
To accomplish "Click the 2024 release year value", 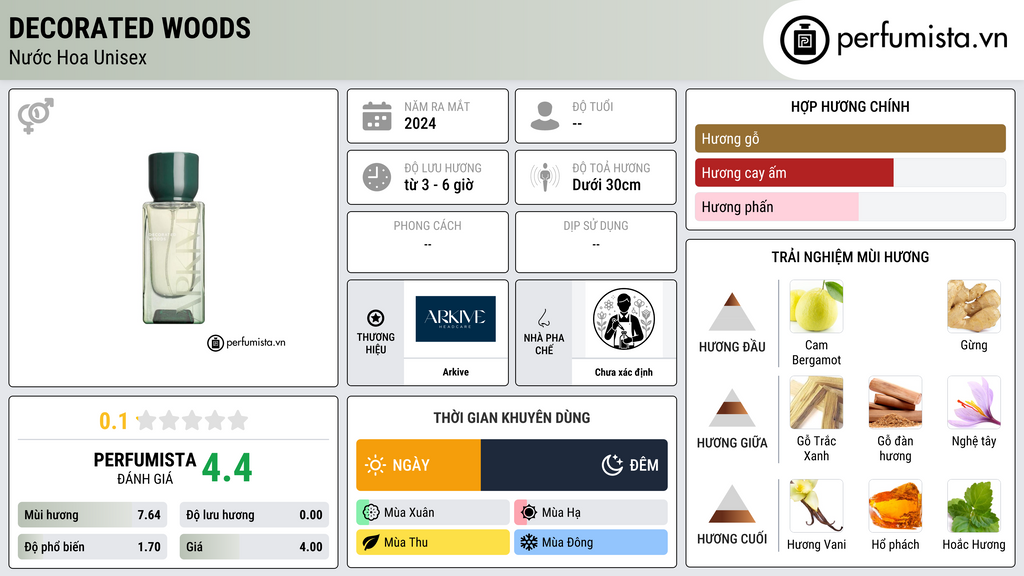I will point(420,123).
